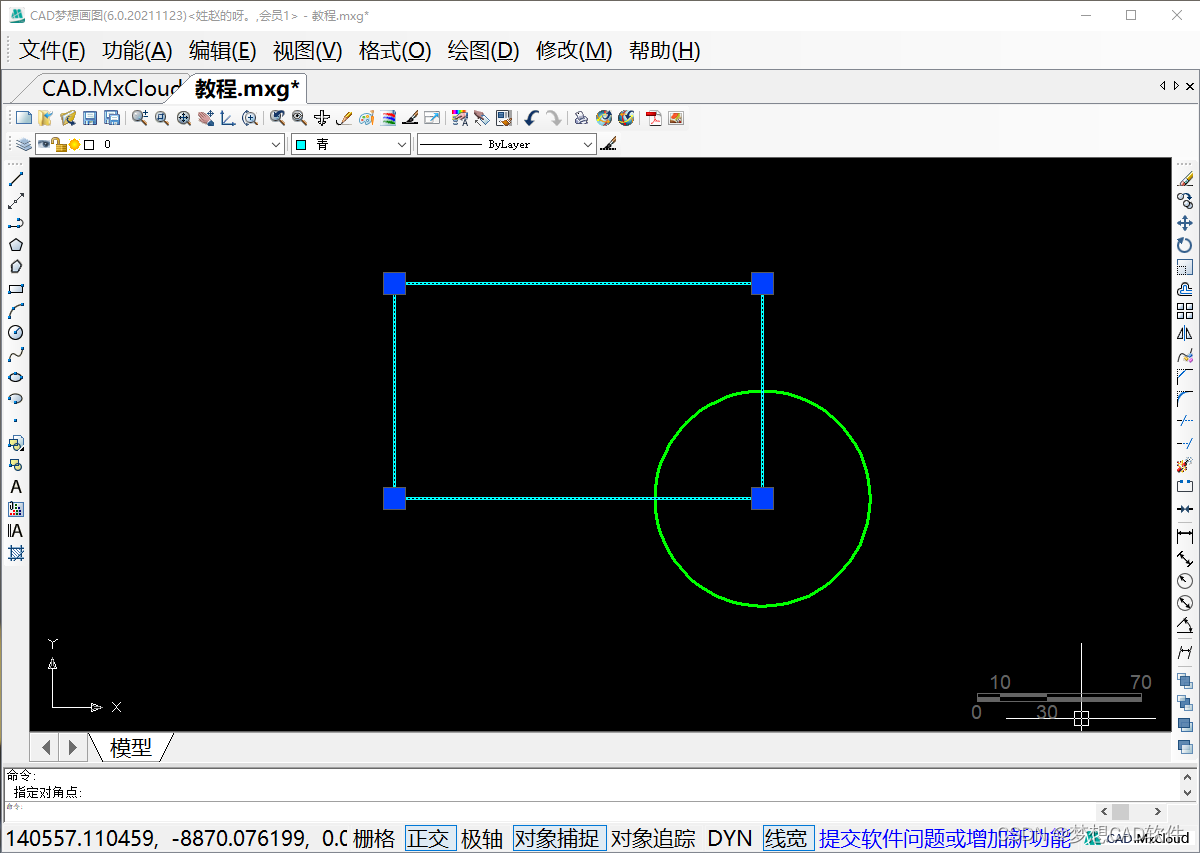Viewport: 1200px width, 853px height.
Task: Click the Linear dimension tool
Action: [x=1185, y=537]
